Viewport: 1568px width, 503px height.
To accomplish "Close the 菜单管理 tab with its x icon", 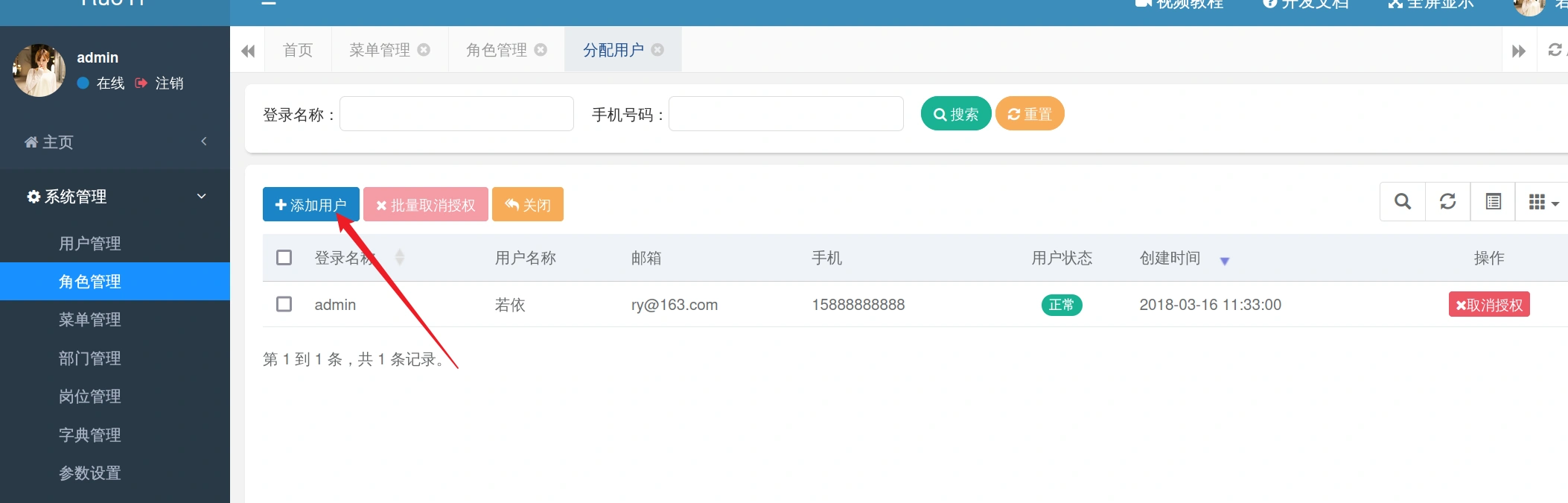I will (x=424, y=50).
